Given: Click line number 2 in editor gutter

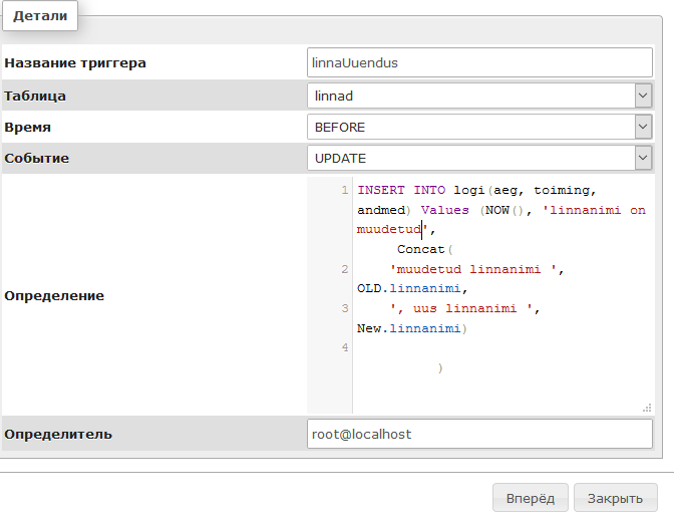Looking at the screenshot, I should [345, 269].
